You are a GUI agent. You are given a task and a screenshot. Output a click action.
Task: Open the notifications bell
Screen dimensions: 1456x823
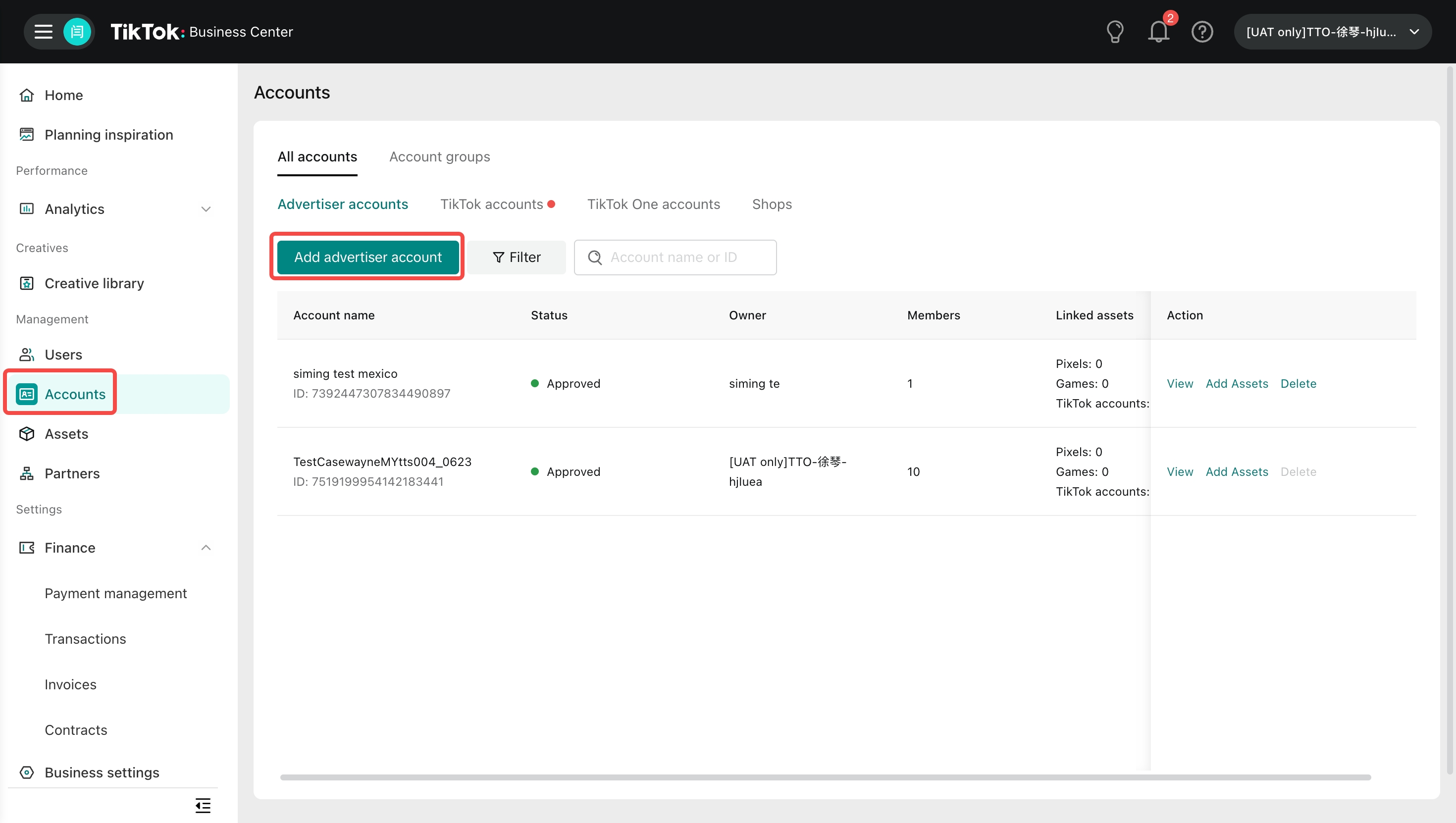[1158, 32]
